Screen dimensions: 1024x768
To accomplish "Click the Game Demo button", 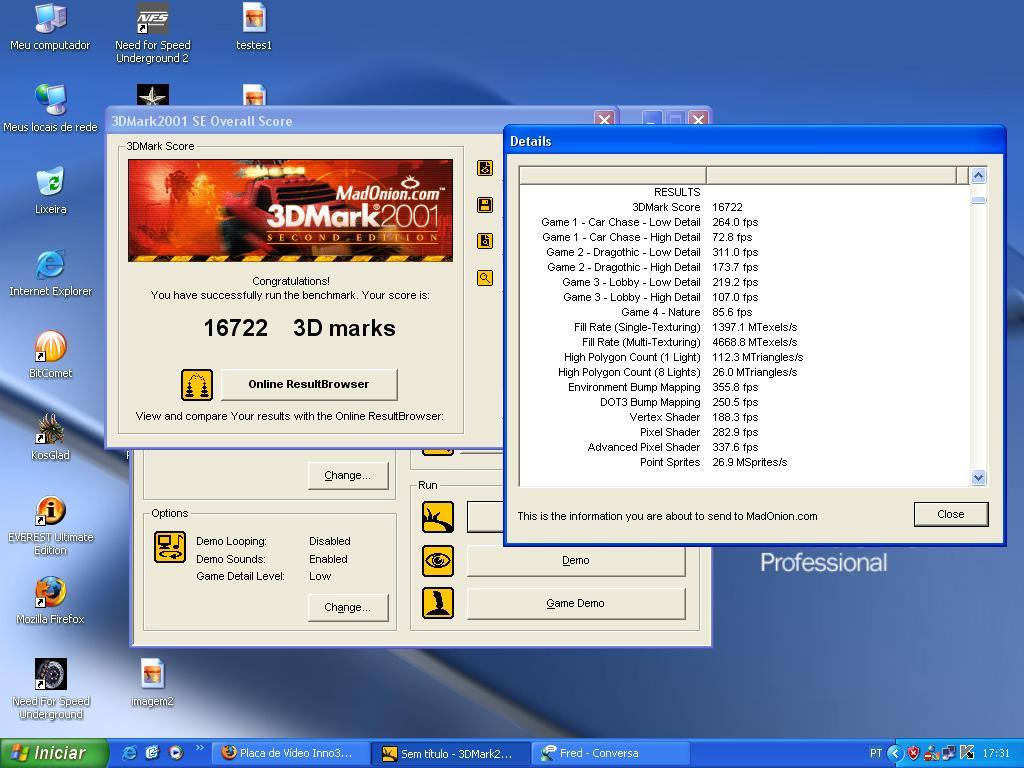I will coord(576,603).
